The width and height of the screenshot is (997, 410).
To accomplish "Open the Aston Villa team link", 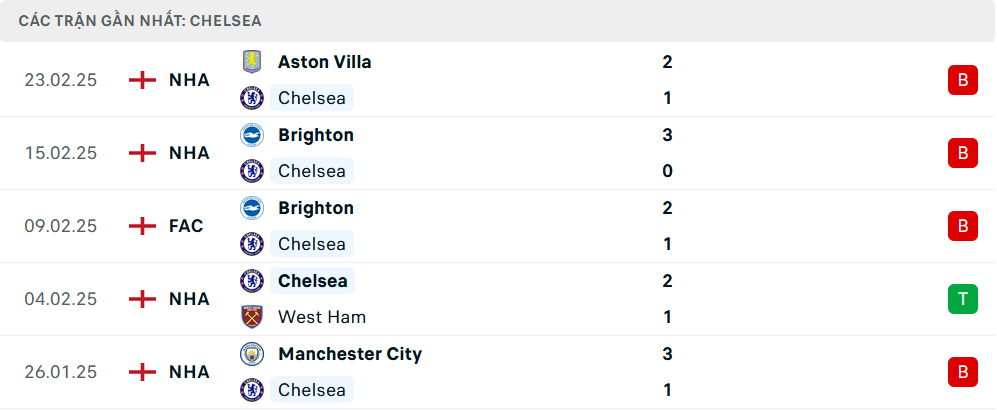I will [x=324, y=62].
